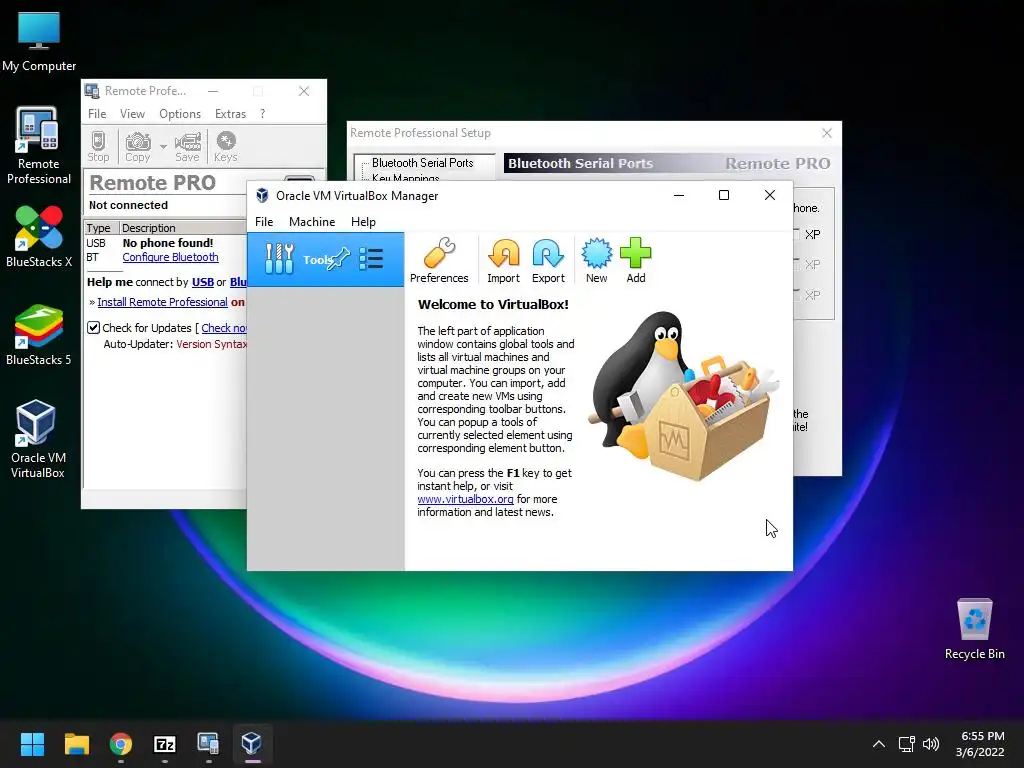Viewport: 1024px width, 768px height.
Task: Open the ? menu in Remote Professional
Action: tap(263, 114)
